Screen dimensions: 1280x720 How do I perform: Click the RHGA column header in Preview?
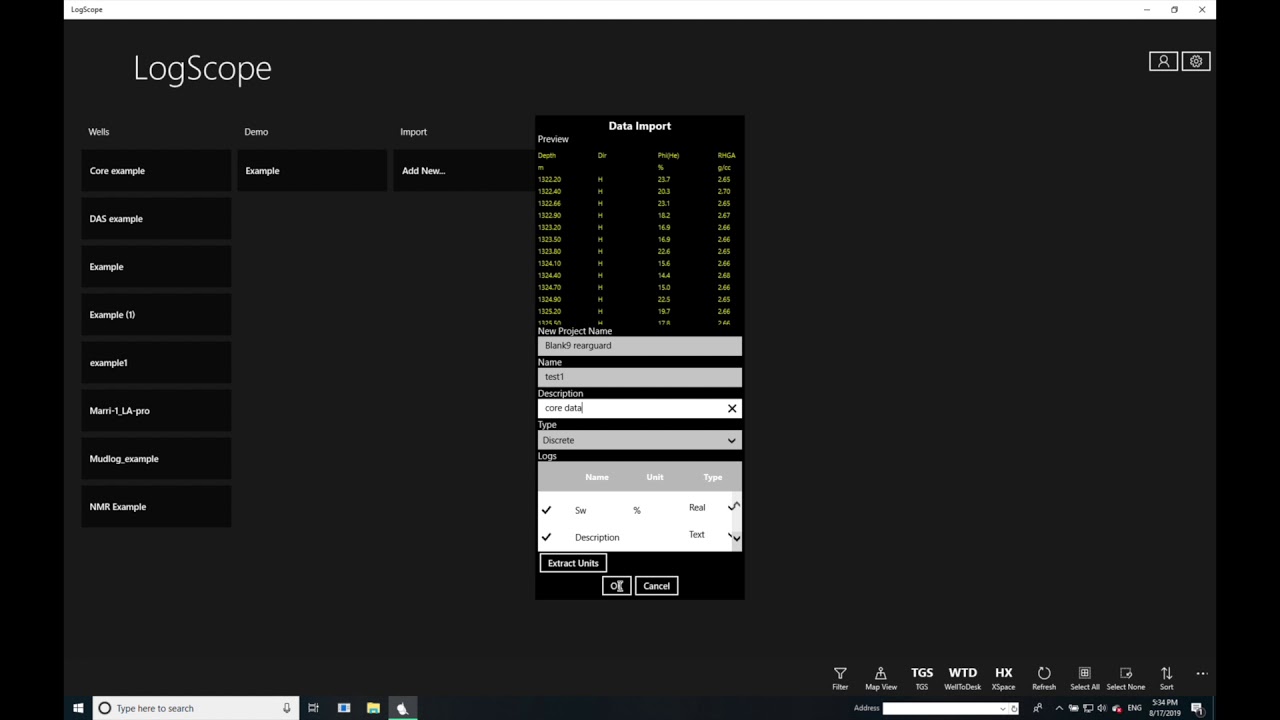[x=726, y=155]
